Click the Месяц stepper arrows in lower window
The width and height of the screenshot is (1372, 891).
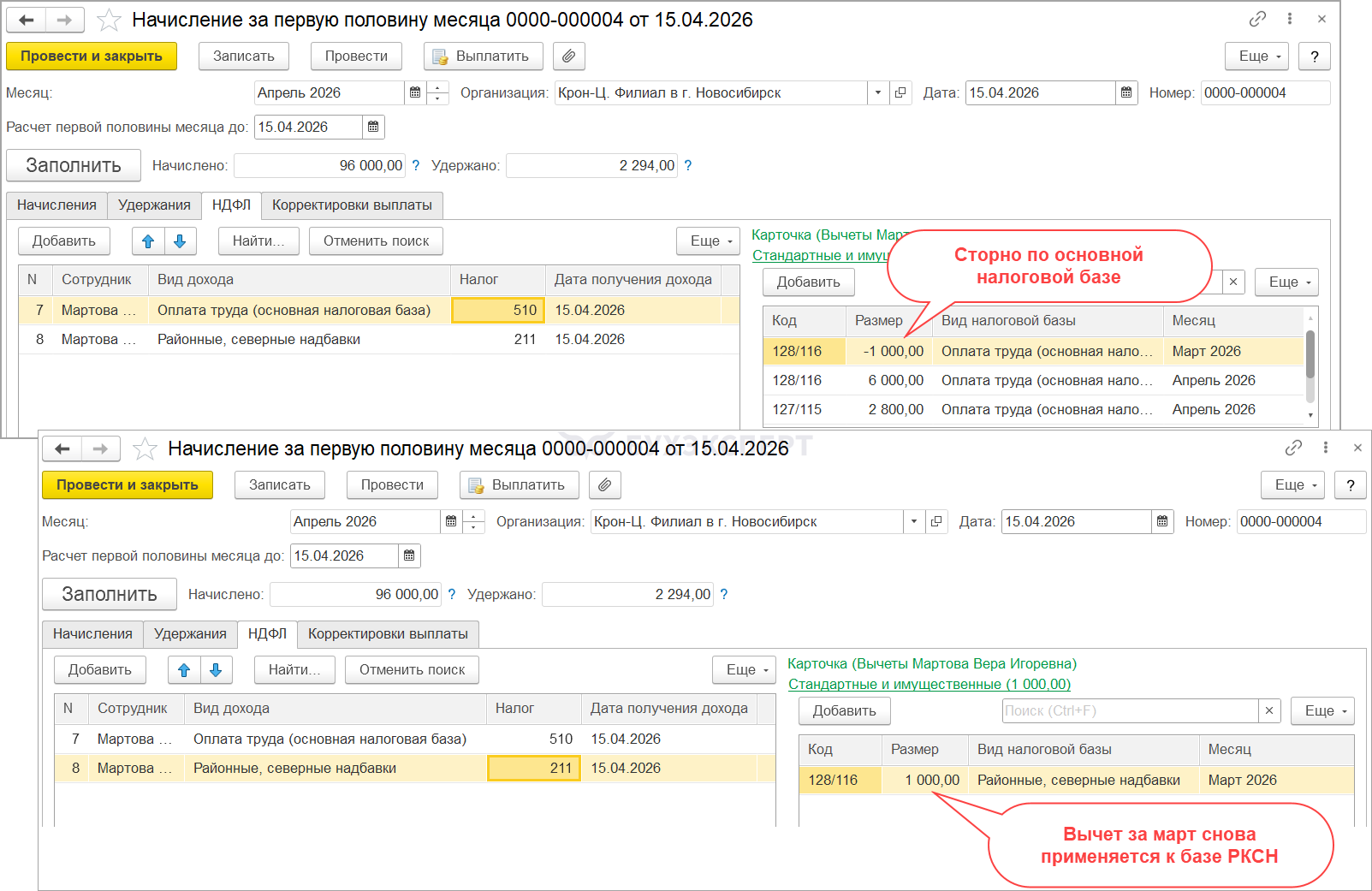point(474,521)
